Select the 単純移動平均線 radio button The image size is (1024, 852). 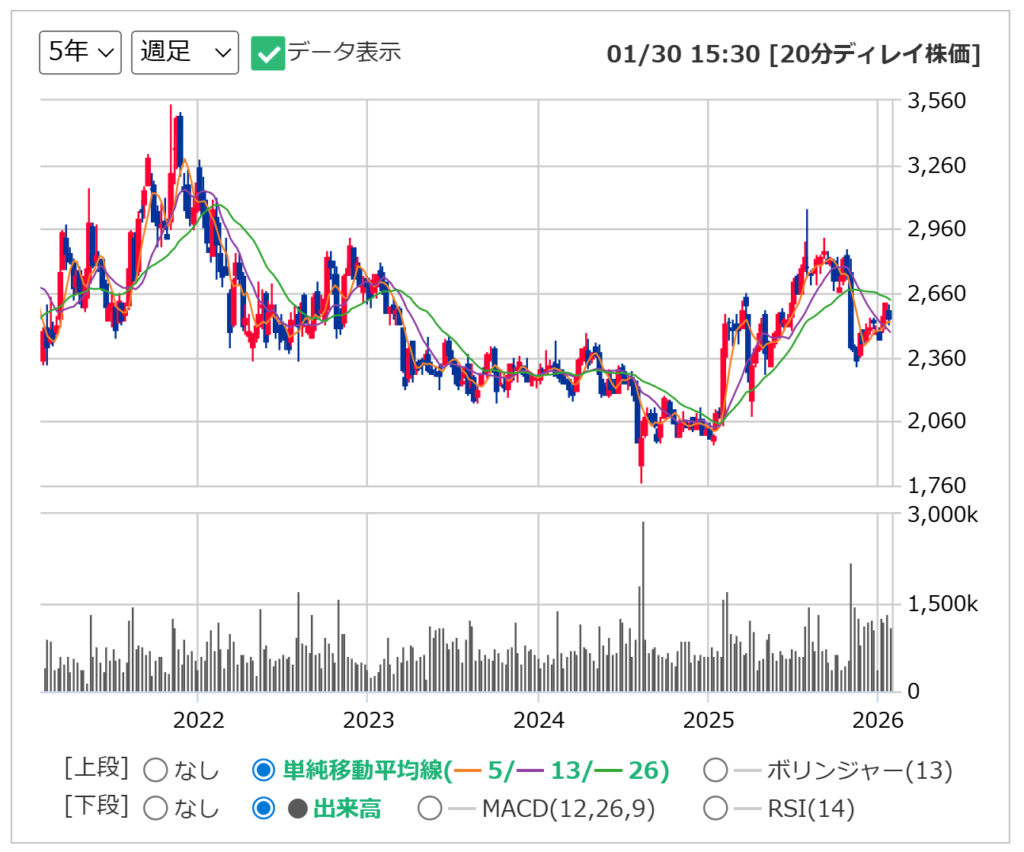[x=263, y=770]
